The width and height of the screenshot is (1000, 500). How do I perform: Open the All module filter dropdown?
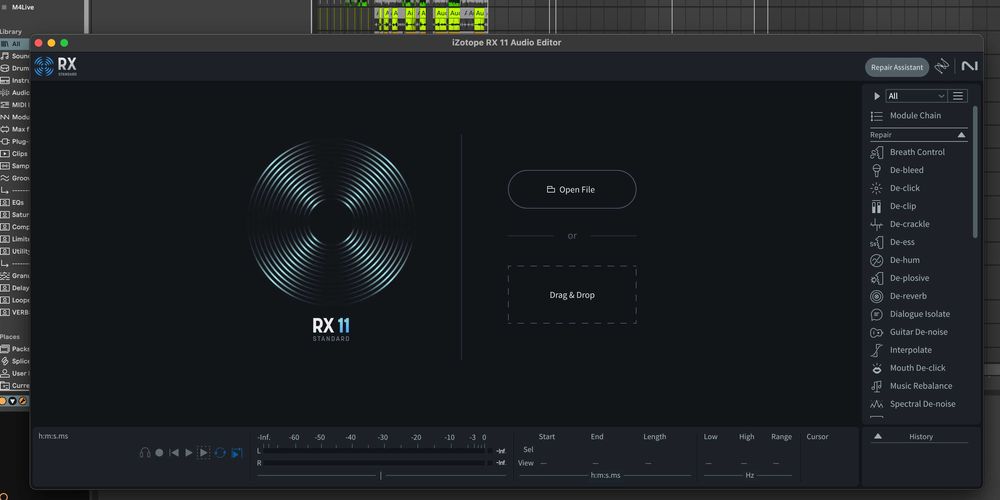point(916,96)
